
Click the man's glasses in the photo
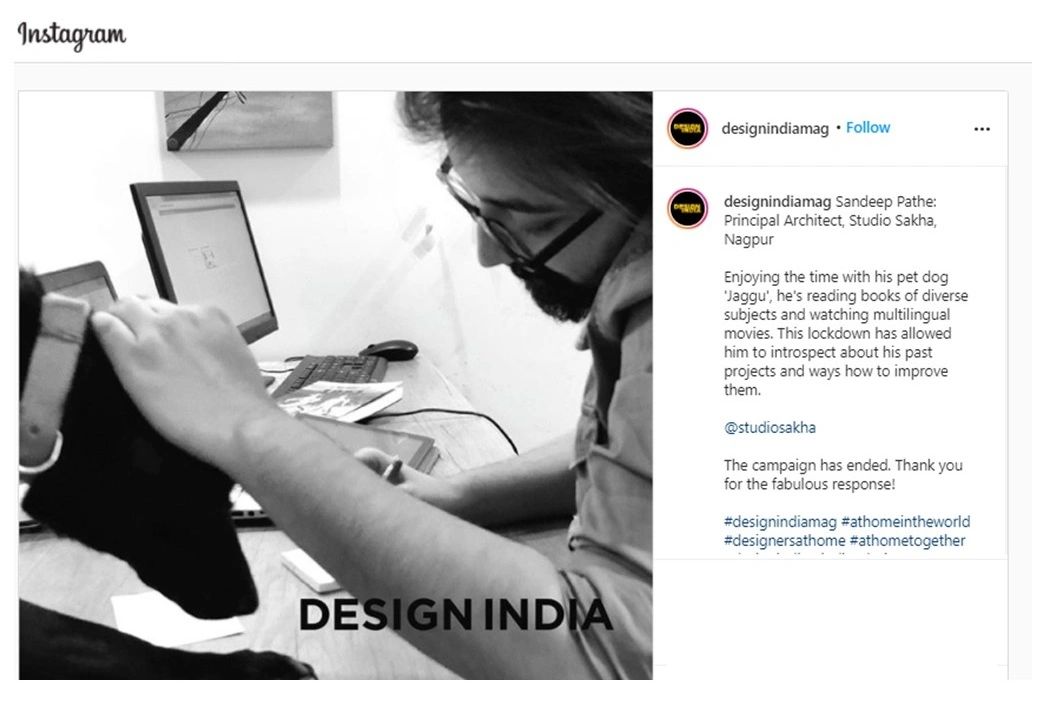pos(518,216)
